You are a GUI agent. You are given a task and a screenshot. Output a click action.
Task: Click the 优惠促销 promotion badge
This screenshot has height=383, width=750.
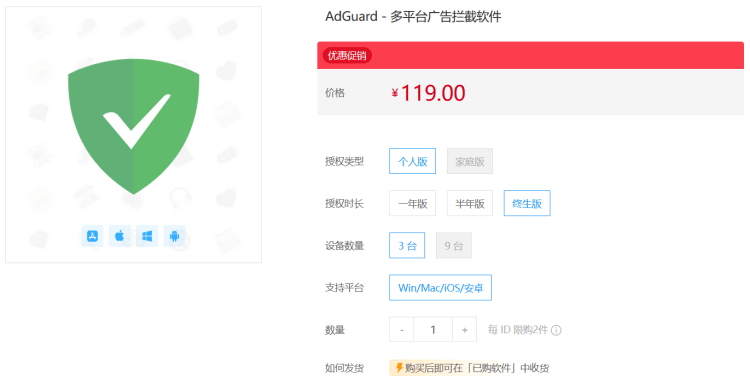[347, 55]
